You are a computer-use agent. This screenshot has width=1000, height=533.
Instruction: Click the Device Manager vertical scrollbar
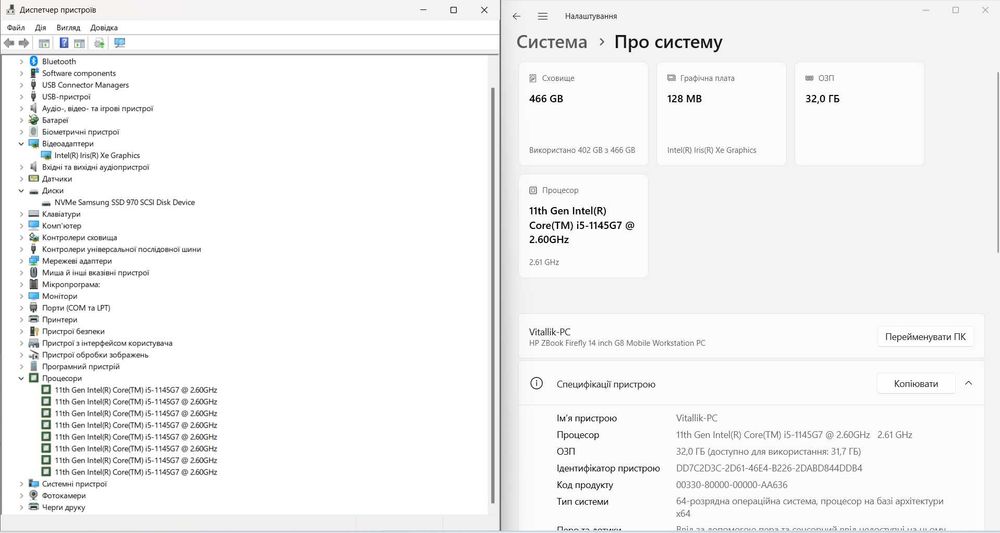[492, 293]
